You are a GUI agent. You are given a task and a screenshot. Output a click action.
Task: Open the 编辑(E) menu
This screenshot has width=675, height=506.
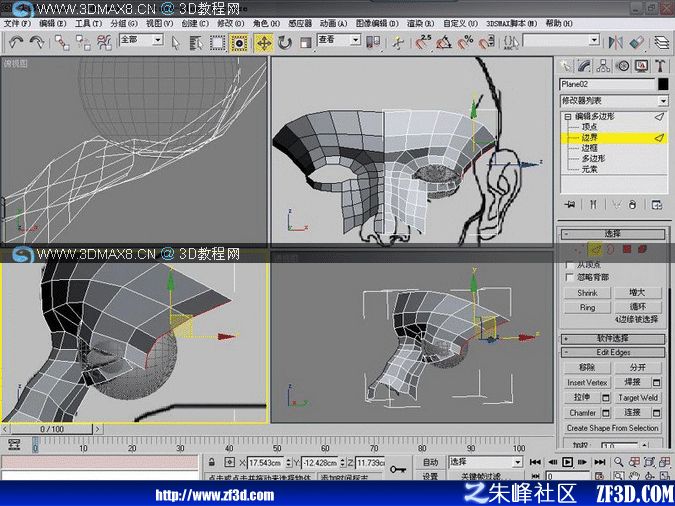(x=53, y=23)
